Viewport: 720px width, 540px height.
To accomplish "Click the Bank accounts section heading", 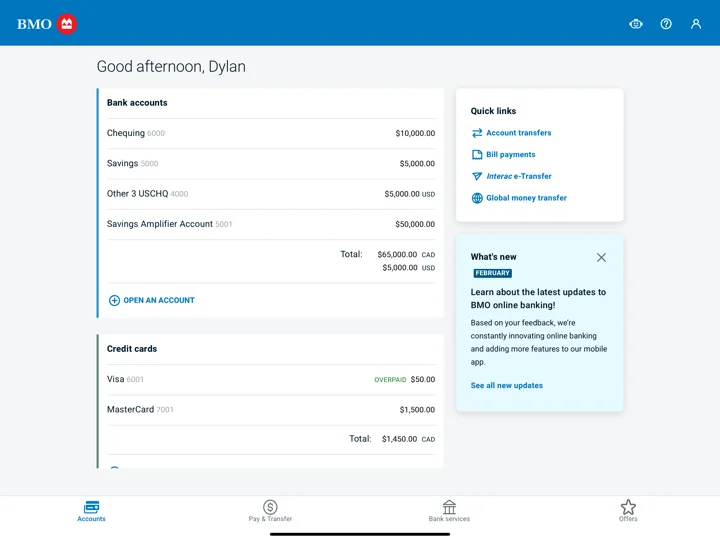I will pyautogui.click(x=137, y=103).
